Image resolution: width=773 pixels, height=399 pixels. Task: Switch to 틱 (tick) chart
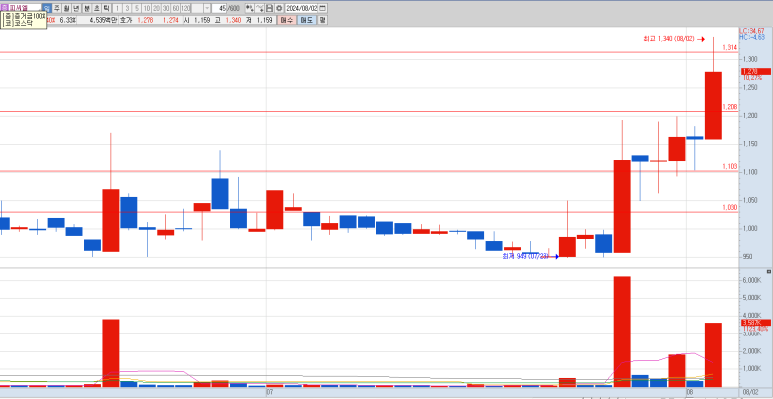click(x=106, y=8)
